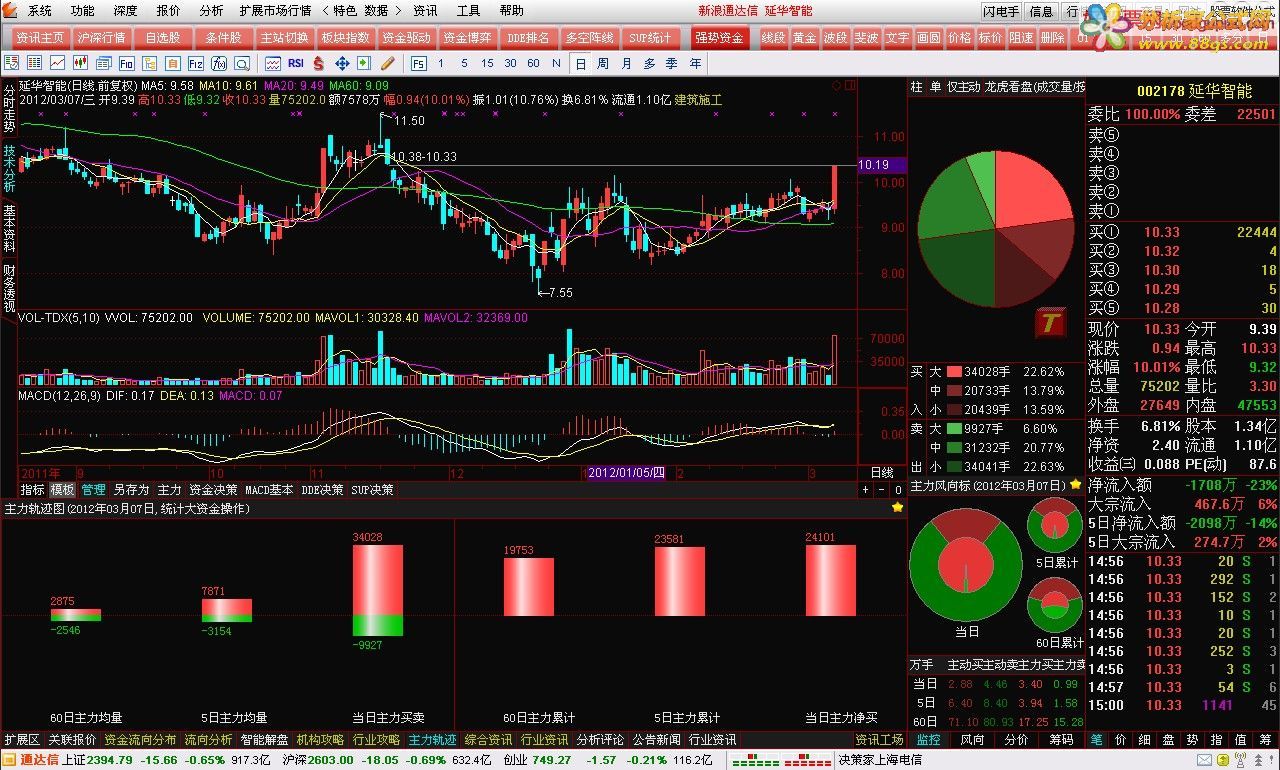The width and height of the screenshot is (1280, 770).
Task: Click the first checklist toolbar icon
Action: (11, 63)
